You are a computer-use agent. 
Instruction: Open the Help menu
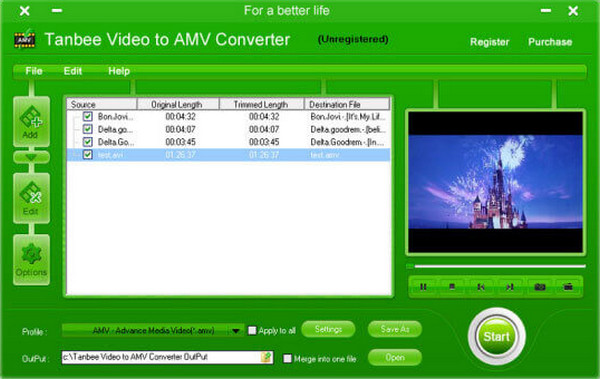pos(119,71)
